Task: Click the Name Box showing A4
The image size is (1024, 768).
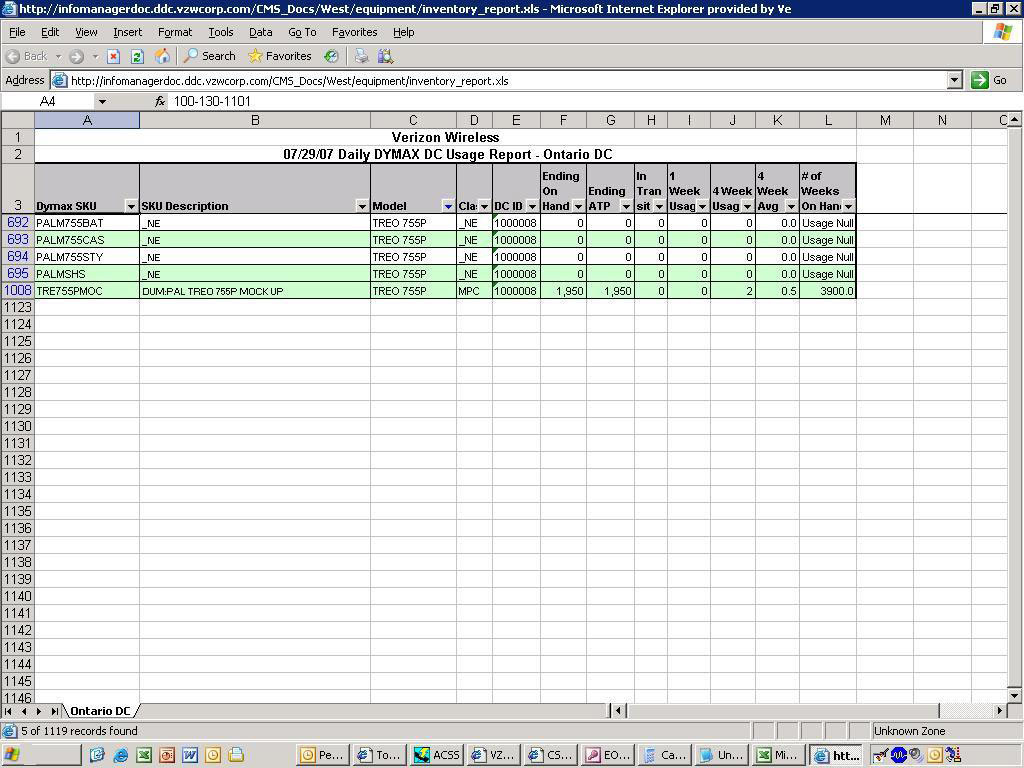Action: (x=48, y=101)
